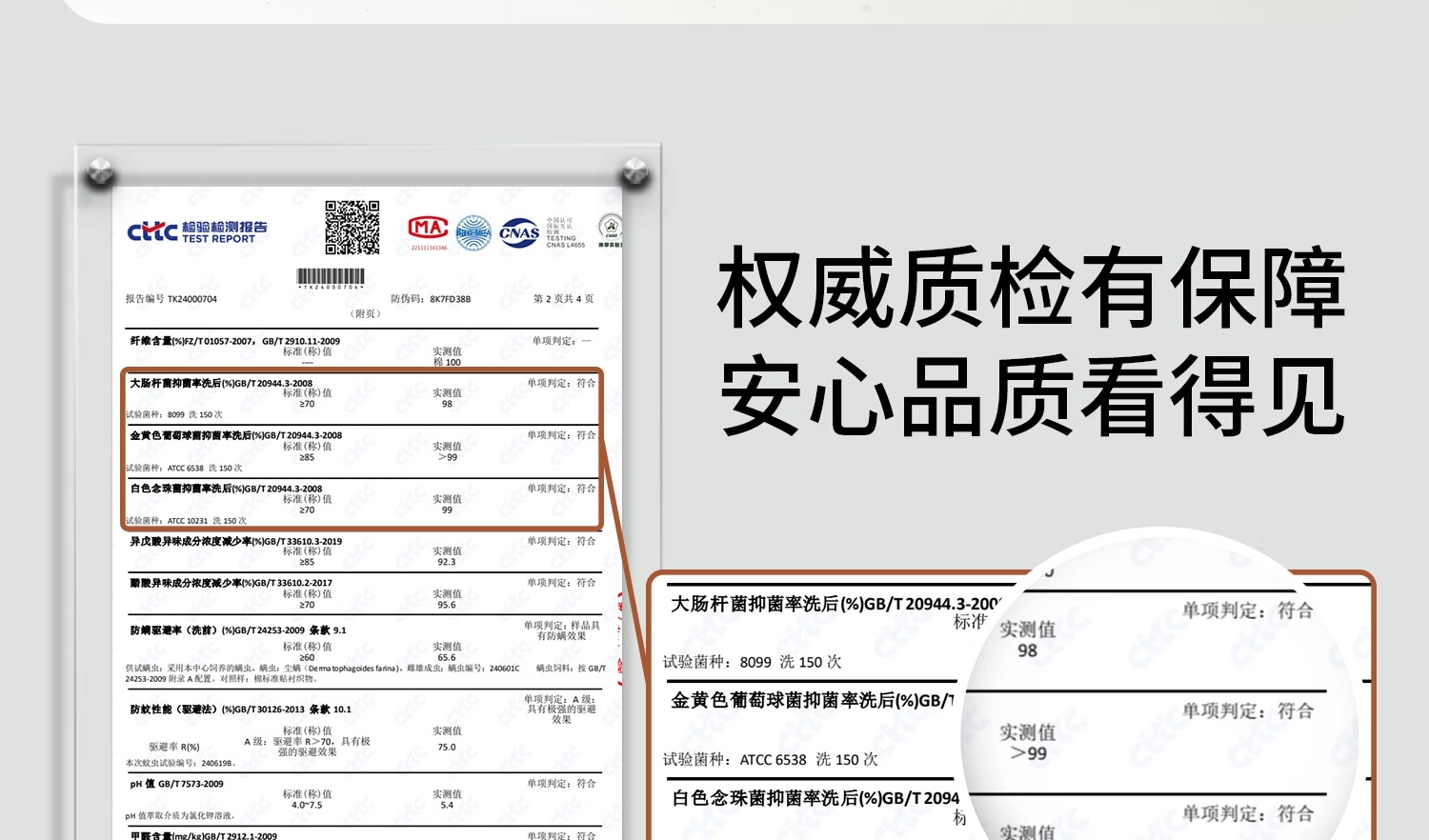Click the subheadline 安心品质看得见

tap(1031, 396)
